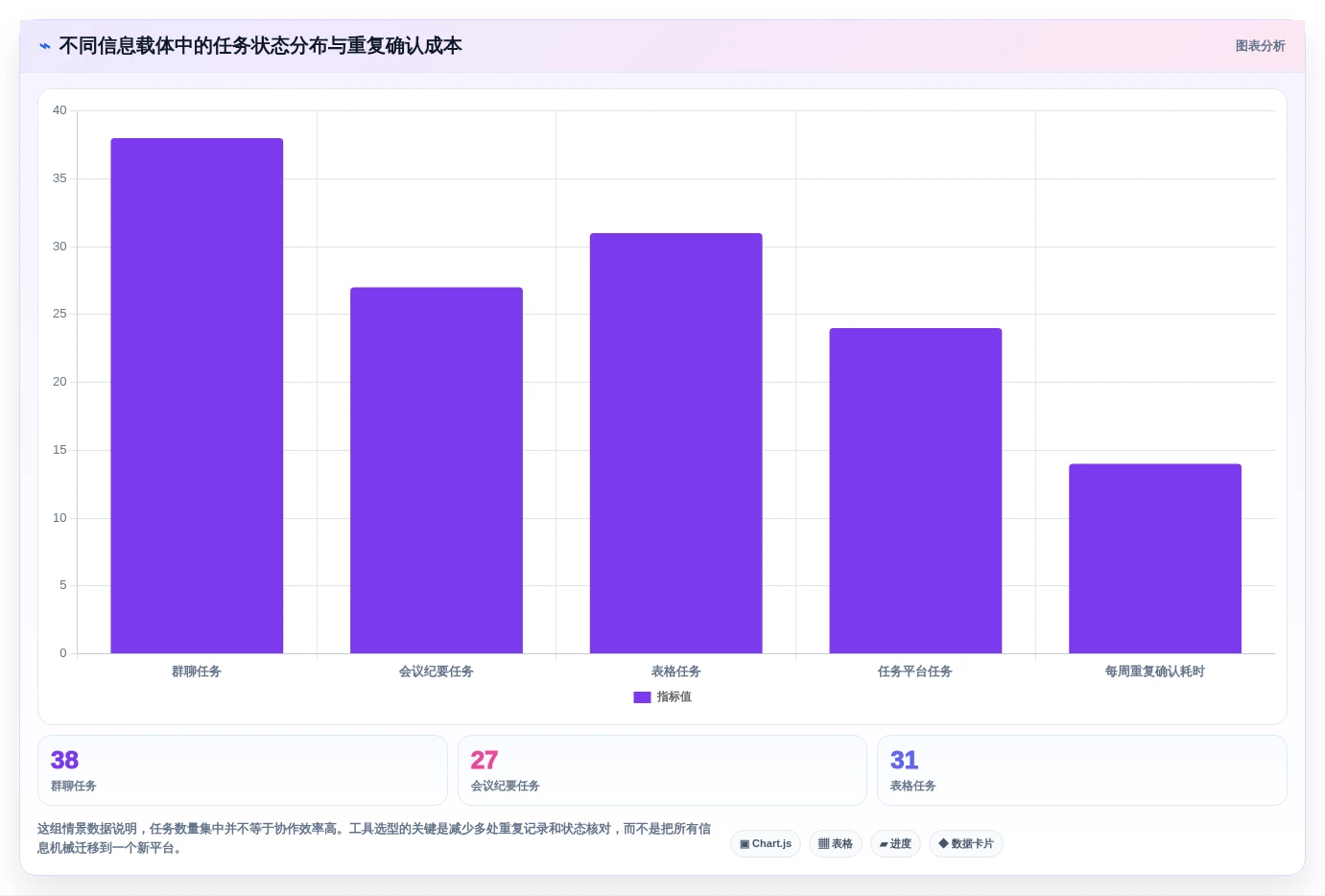Viewport: 1325px width, 896px height.
Task: Open the stat card showing 27
Action: pyautogui.click(x=662, y=770)
